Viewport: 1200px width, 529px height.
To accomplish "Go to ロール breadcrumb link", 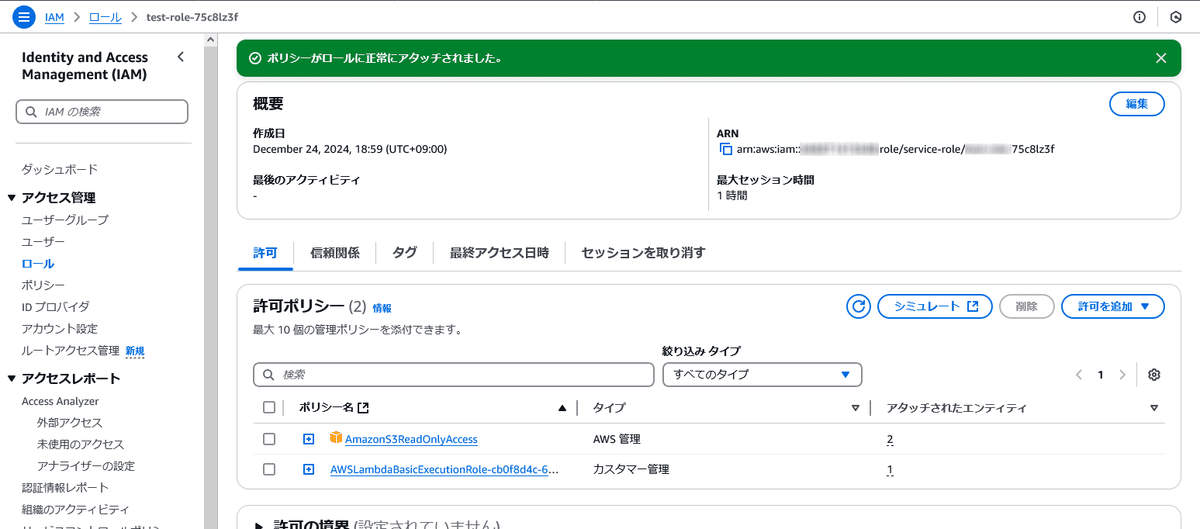I will (105, 17).
